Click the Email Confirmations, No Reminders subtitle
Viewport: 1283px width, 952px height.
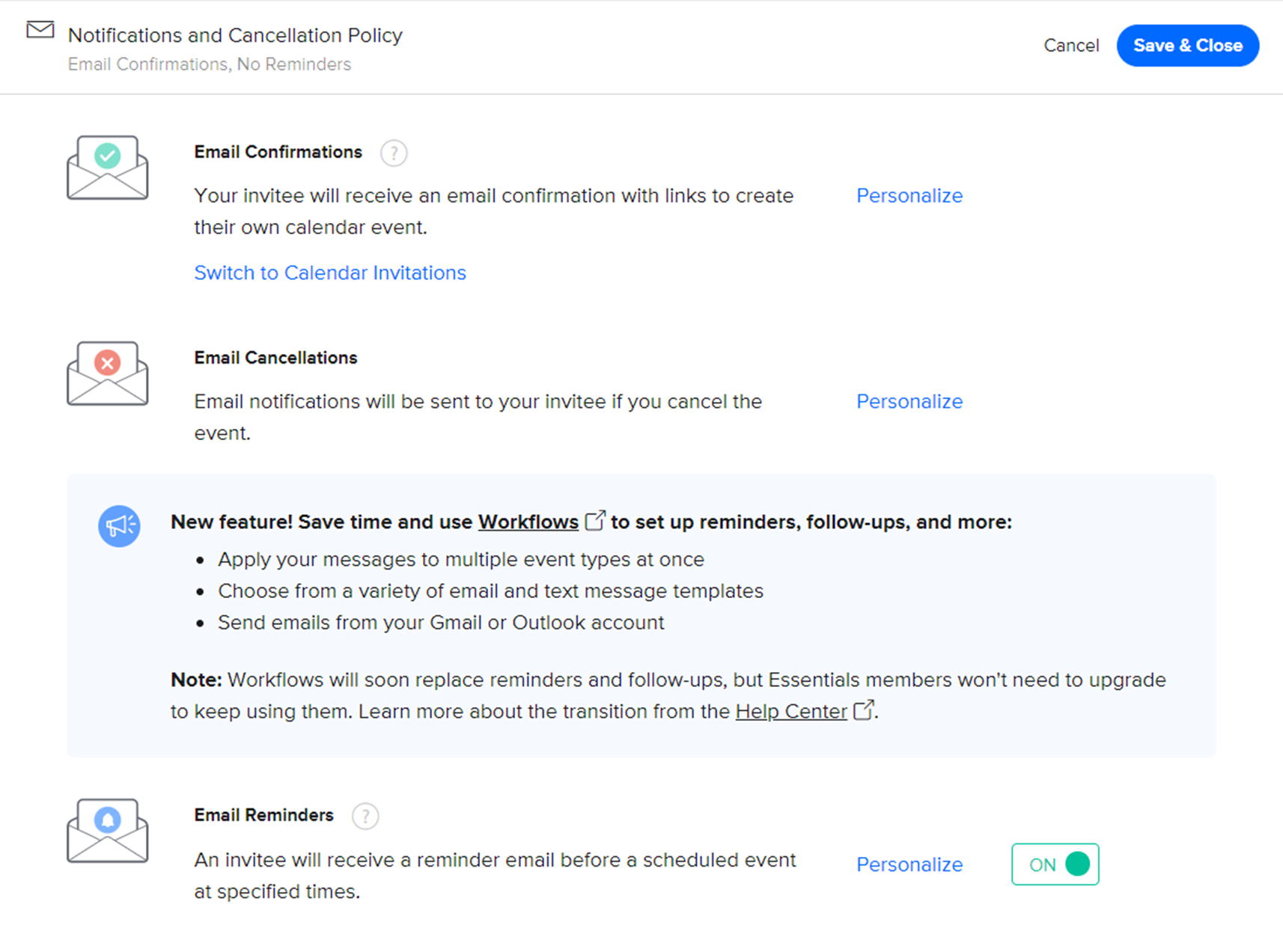click(210, 64)
